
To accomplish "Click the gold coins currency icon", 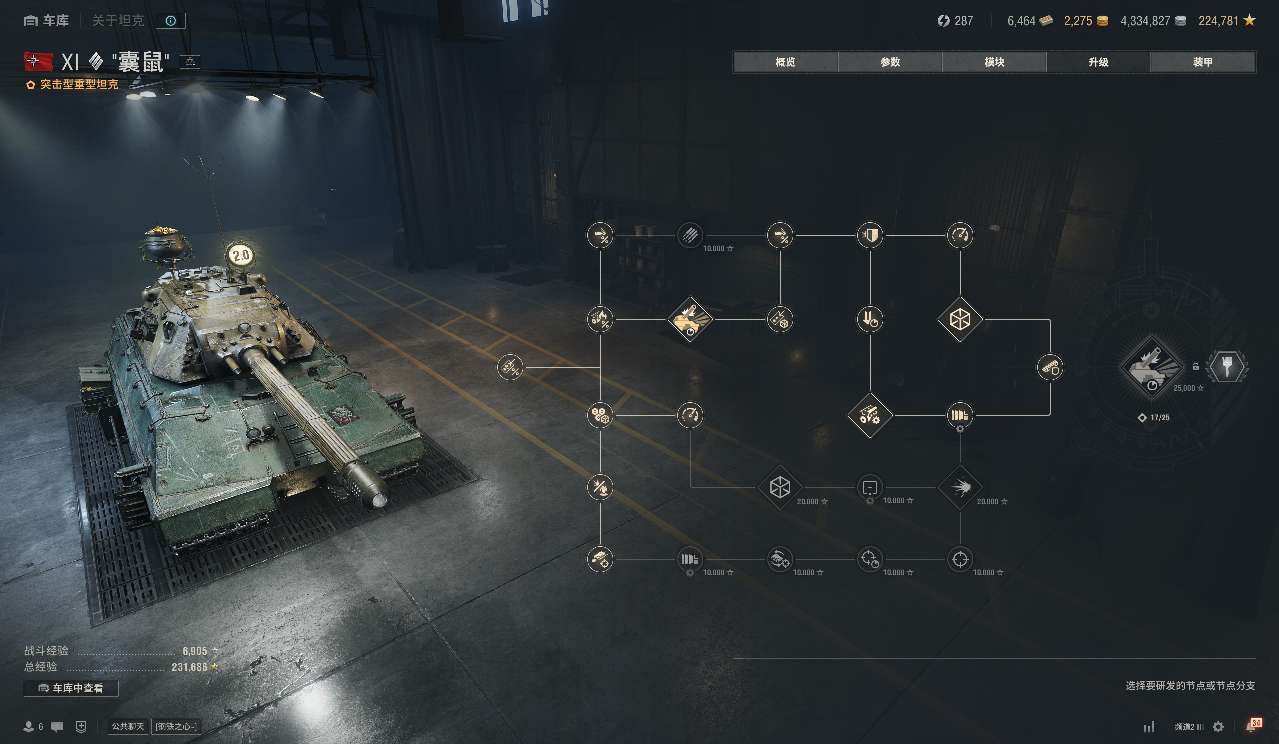I will (1101, 20).
